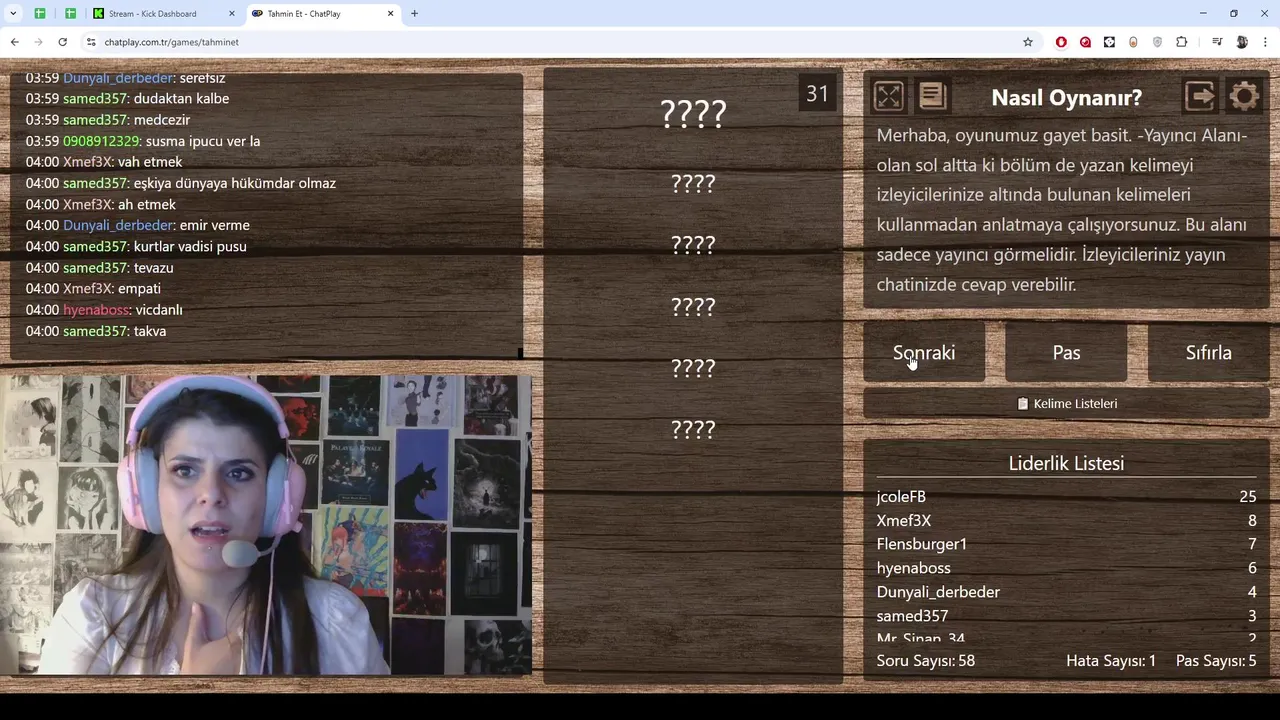This screenshot has width=1280, height=720.
Task: Click the fullscreen expand icon in game panel
Action: 888,96
